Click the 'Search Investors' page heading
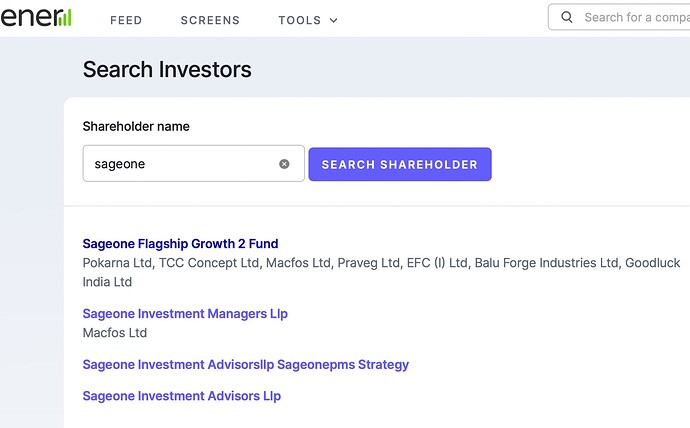Viewport: 690px width, 428px height. coord(167,70)
